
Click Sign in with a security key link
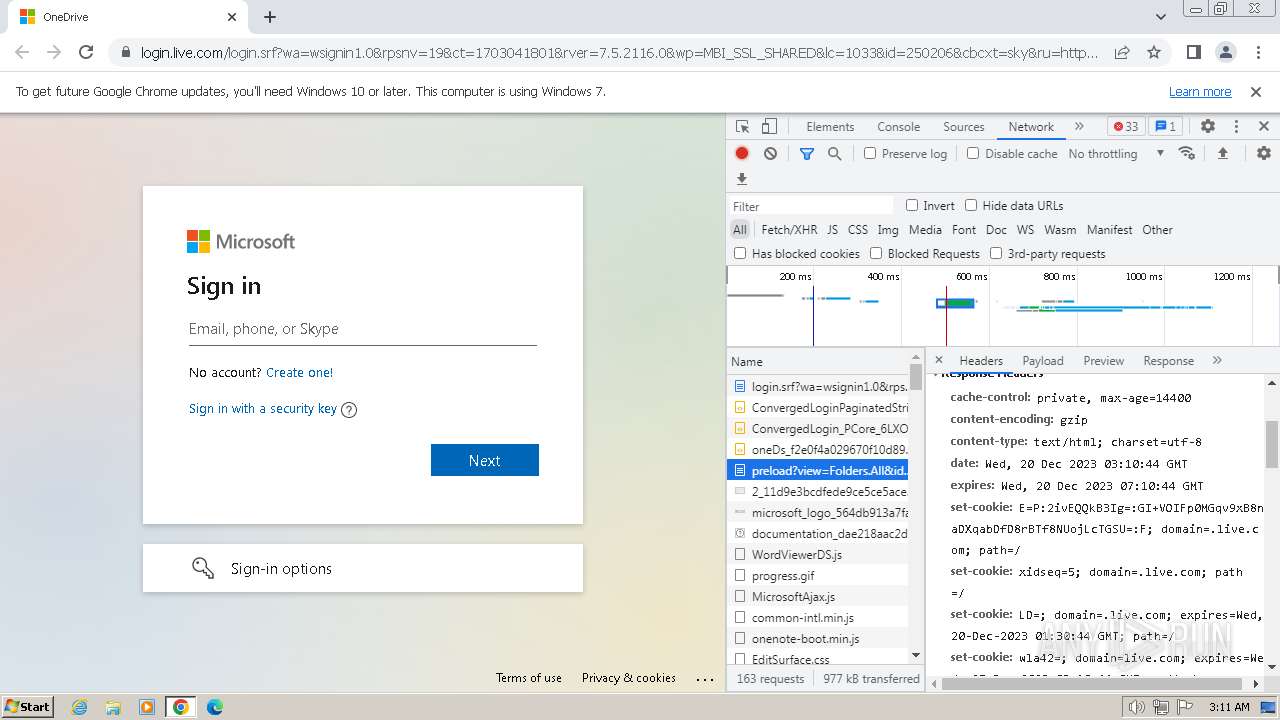click(x=263, y=409)
